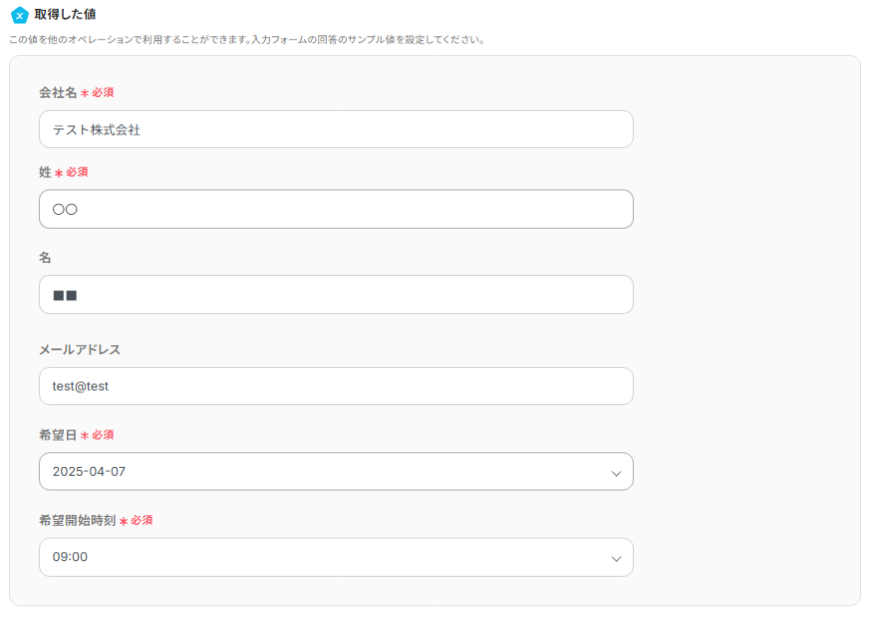Focus the 会社名 input with テスト株式会社
Image resolution: width=871 pixels, height=620 pixels.
tap(336, 129)
